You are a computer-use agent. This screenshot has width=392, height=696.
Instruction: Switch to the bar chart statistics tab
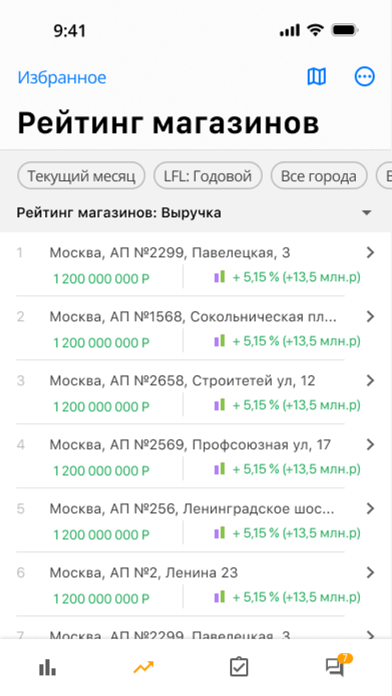coord(48,667)
